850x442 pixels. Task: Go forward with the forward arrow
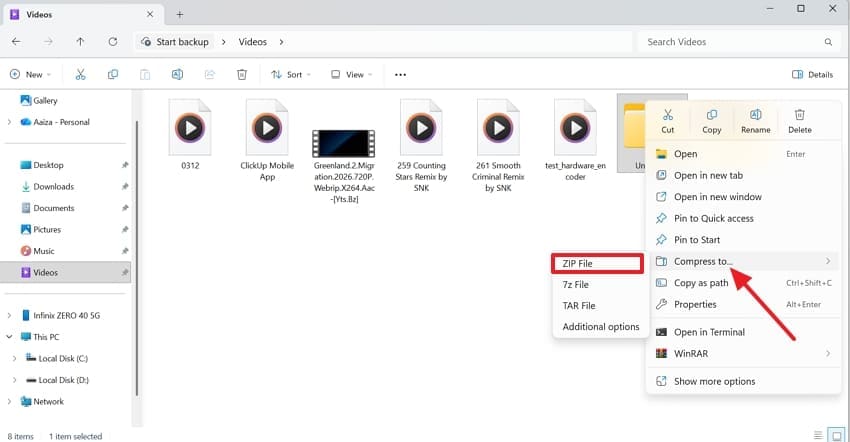[48, 42]
